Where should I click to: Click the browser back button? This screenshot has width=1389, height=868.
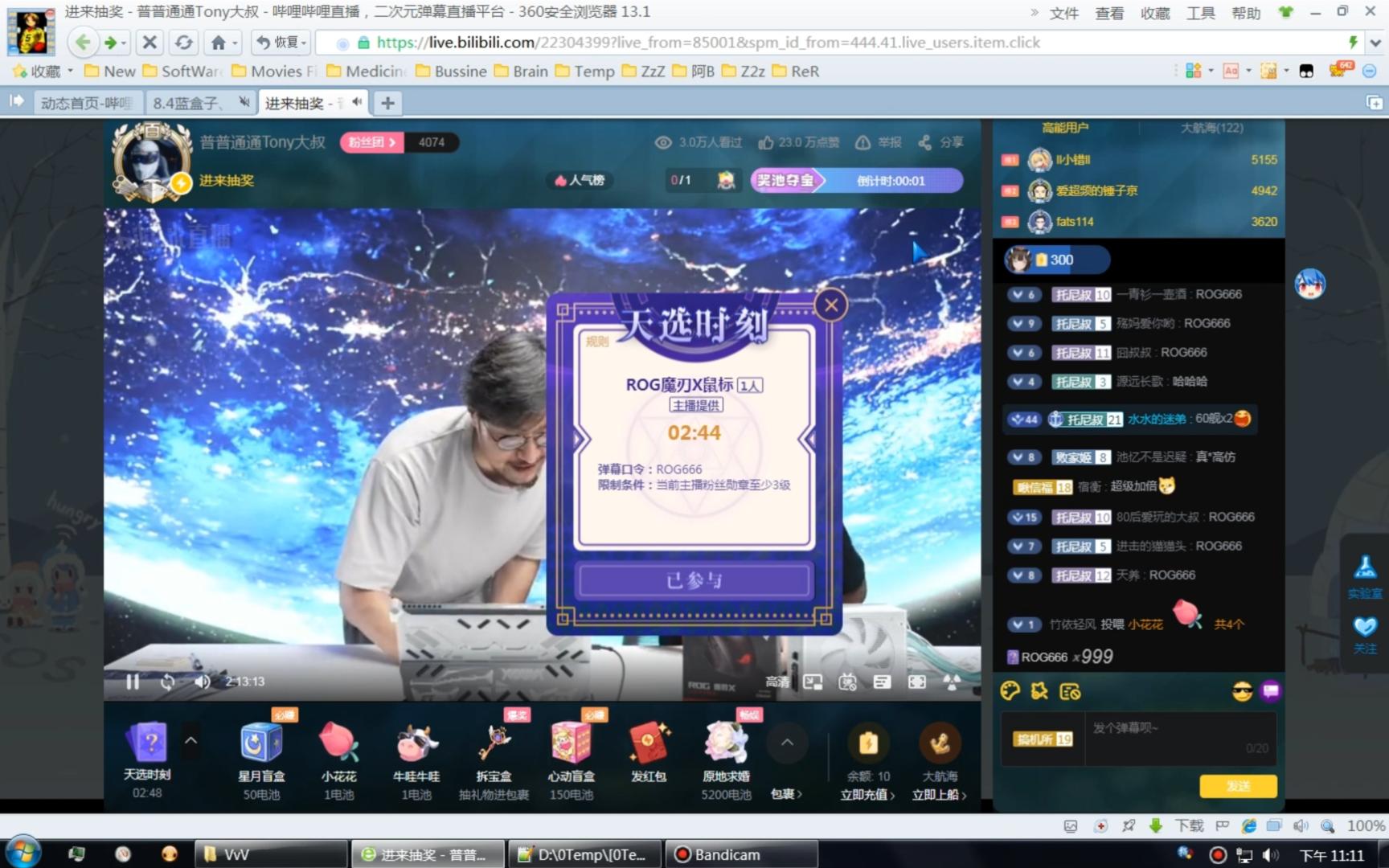pyautogui.click(x=83, y=43)
